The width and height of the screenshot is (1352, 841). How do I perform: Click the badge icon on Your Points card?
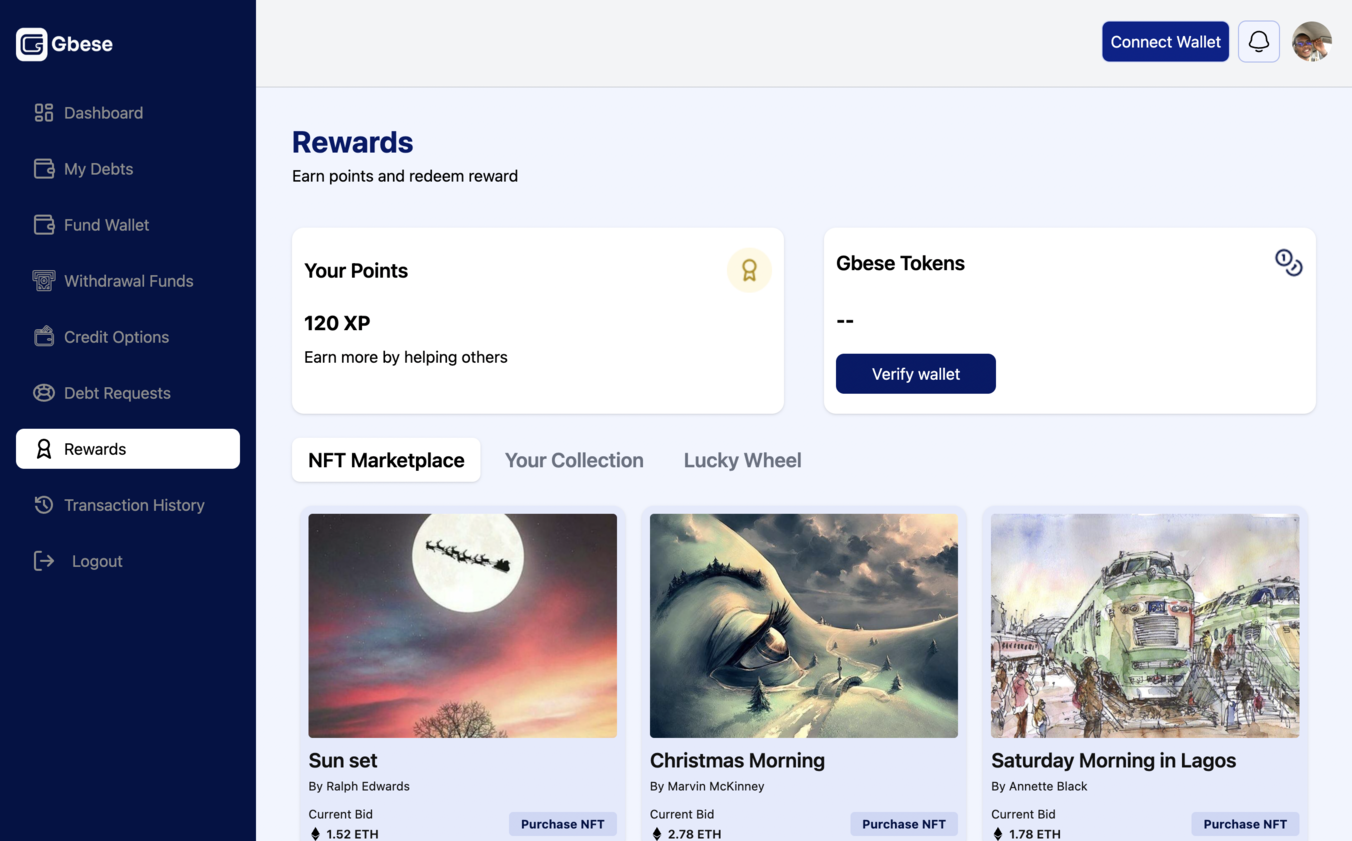(x=749, y=270)
